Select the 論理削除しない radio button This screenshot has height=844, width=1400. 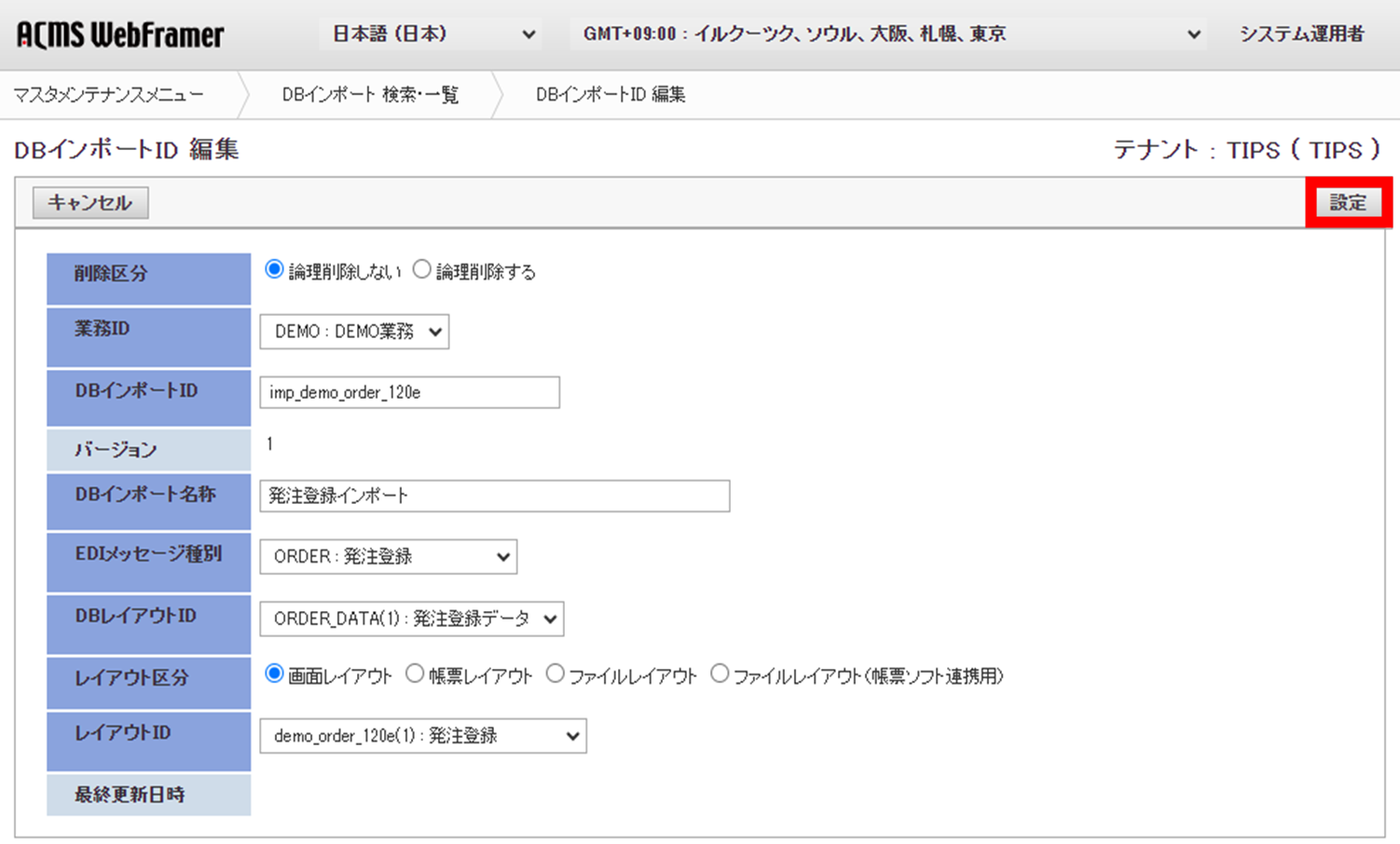tap(273, 268)
